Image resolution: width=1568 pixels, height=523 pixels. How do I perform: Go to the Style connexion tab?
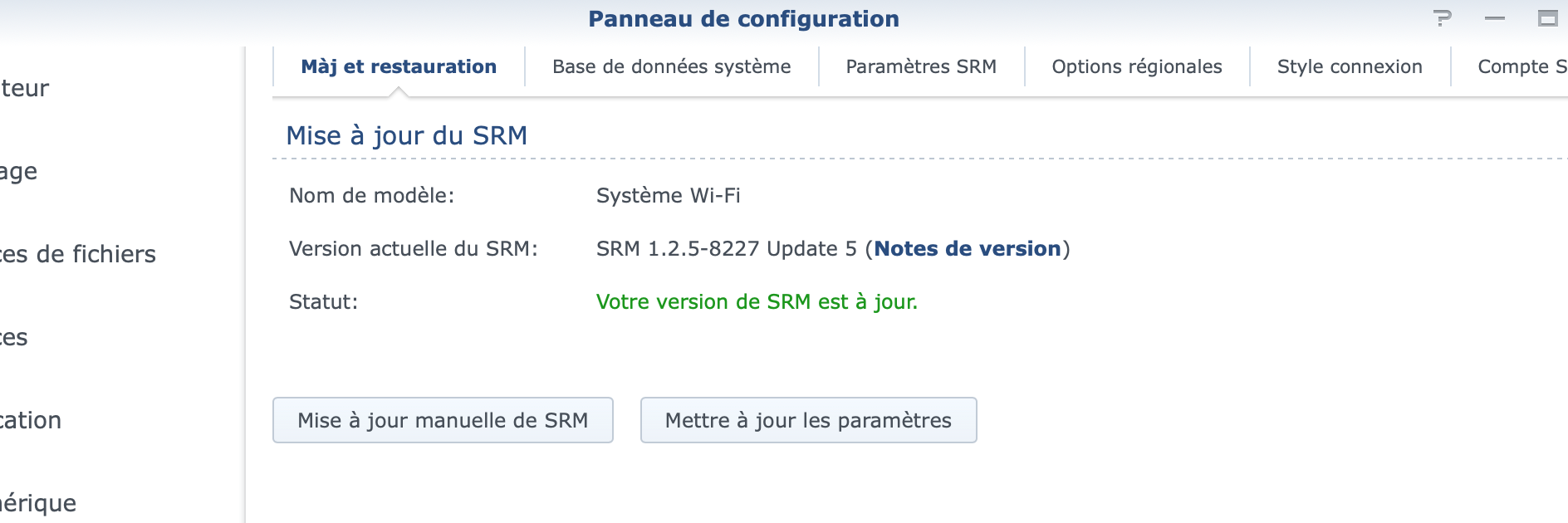pos(1349,66)
